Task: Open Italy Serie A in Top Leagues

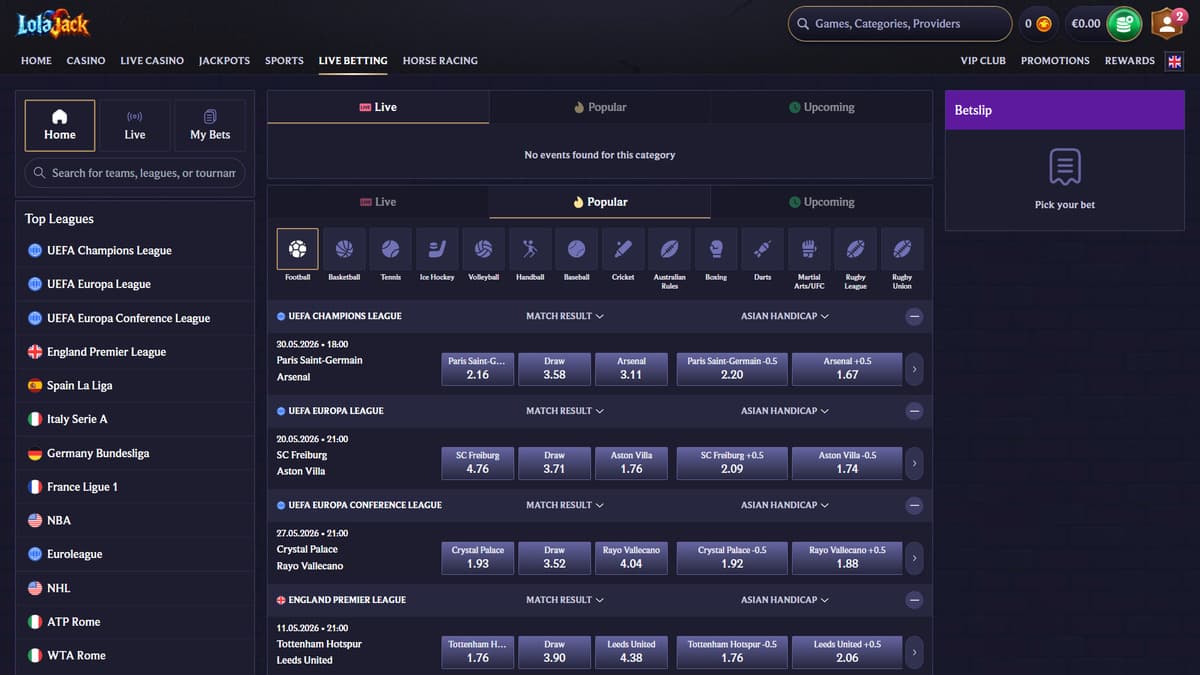Action: point(135,419)
